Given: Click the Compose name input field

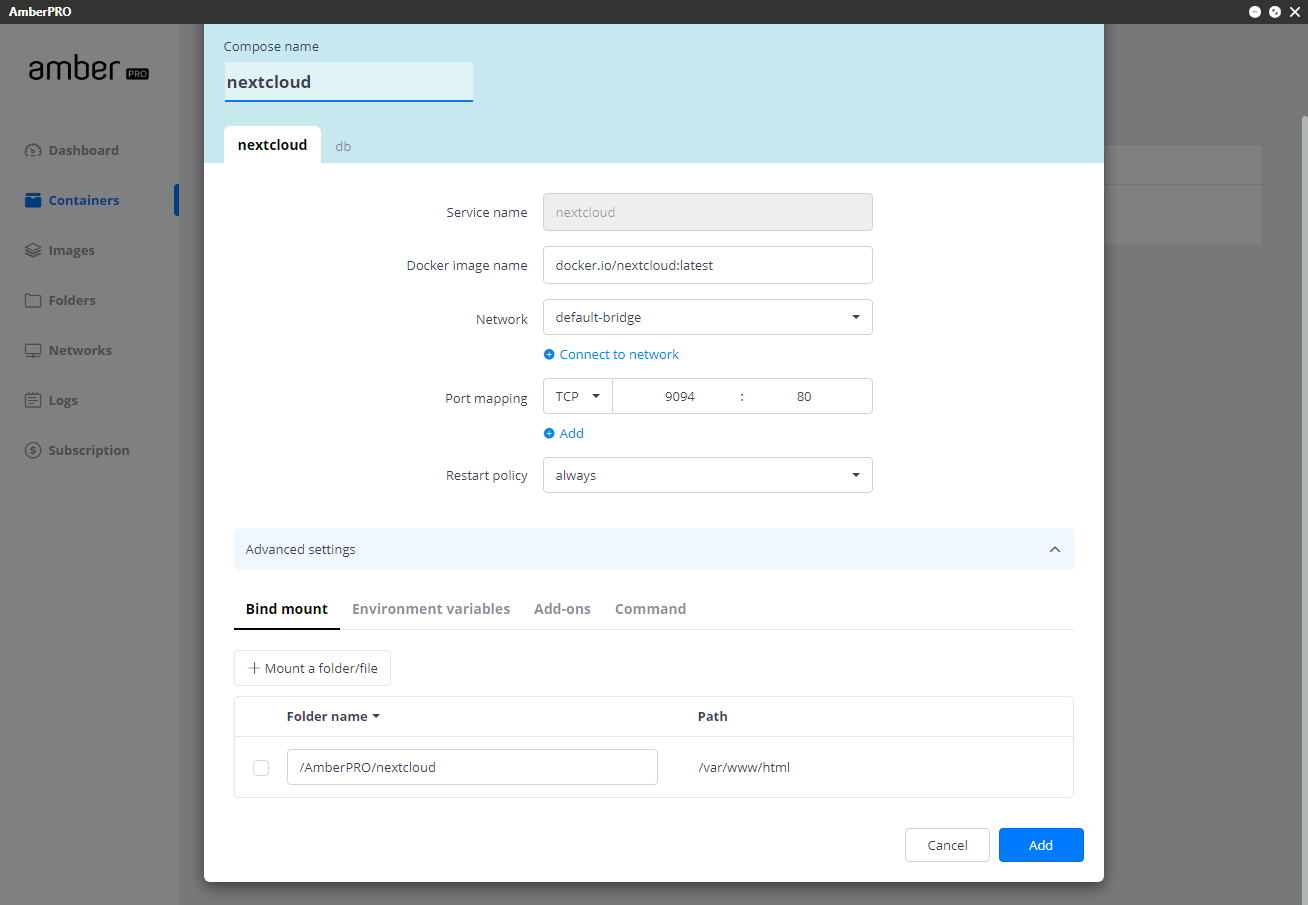Looking at the screenshot, I should 348,82.
